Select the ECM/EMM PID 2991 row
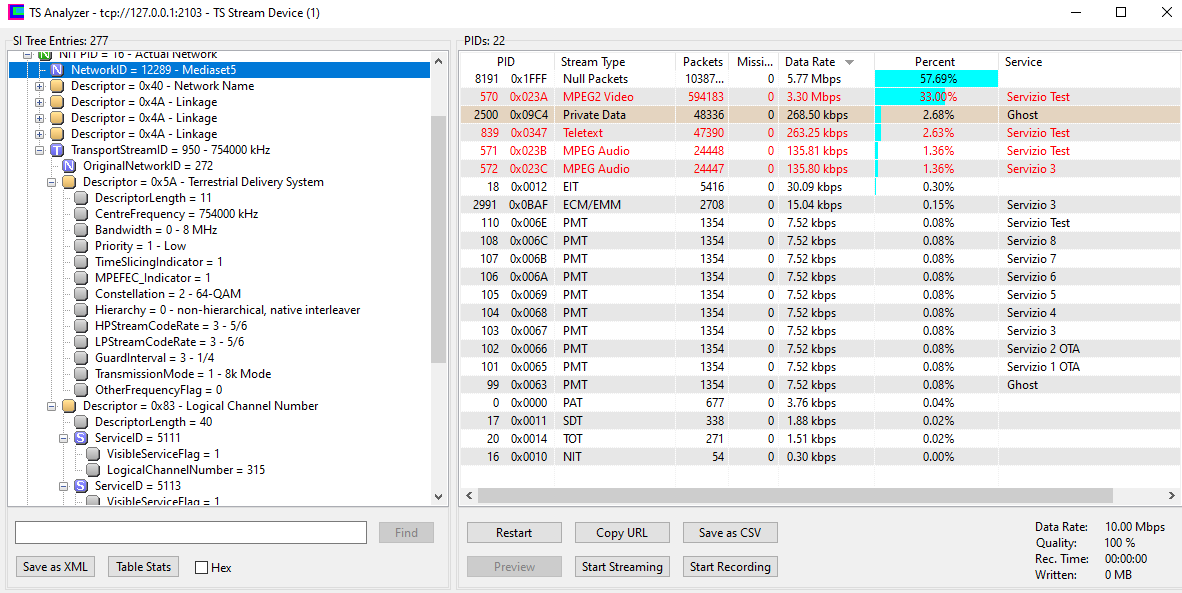Screen dimensions: 1182x593 (x=819, y=204)
